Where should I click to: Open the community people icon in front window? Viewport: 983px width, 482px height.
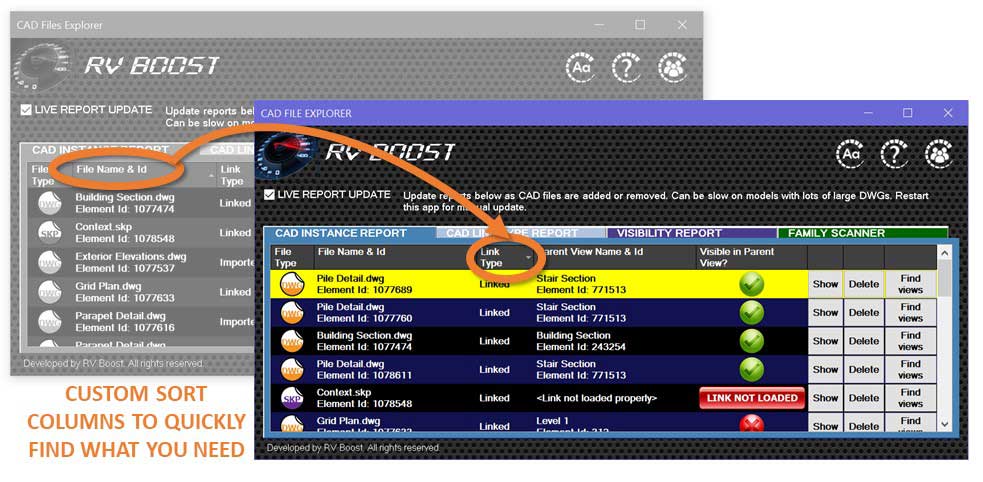[x=938, y=154]
